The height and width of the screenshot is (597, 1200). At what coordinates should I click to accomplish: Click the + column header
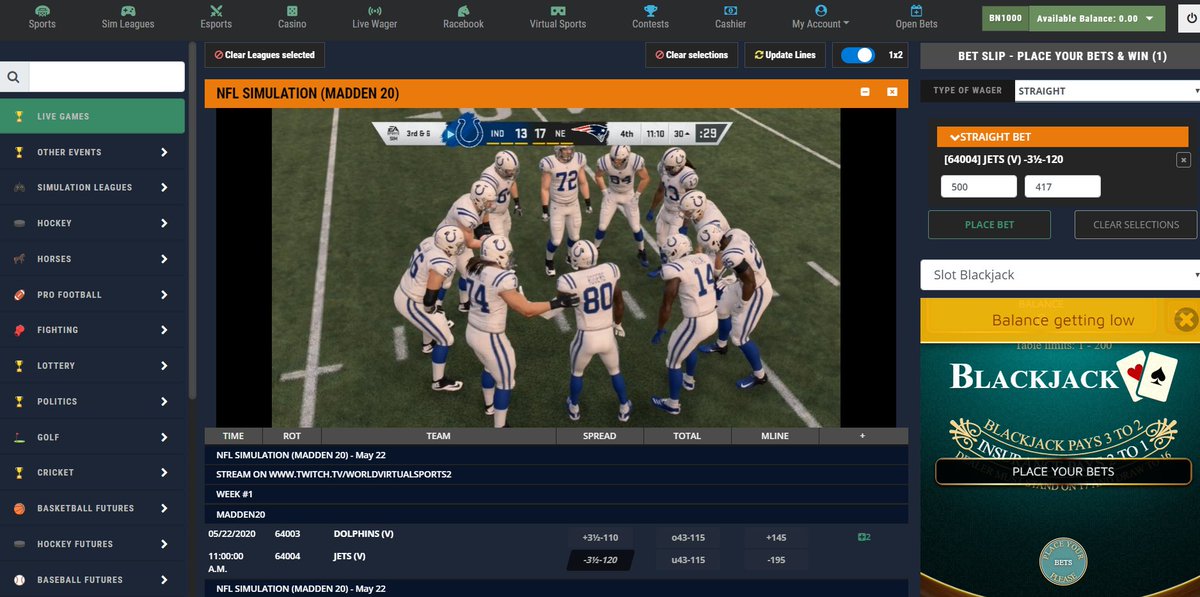tap(863, 436)
